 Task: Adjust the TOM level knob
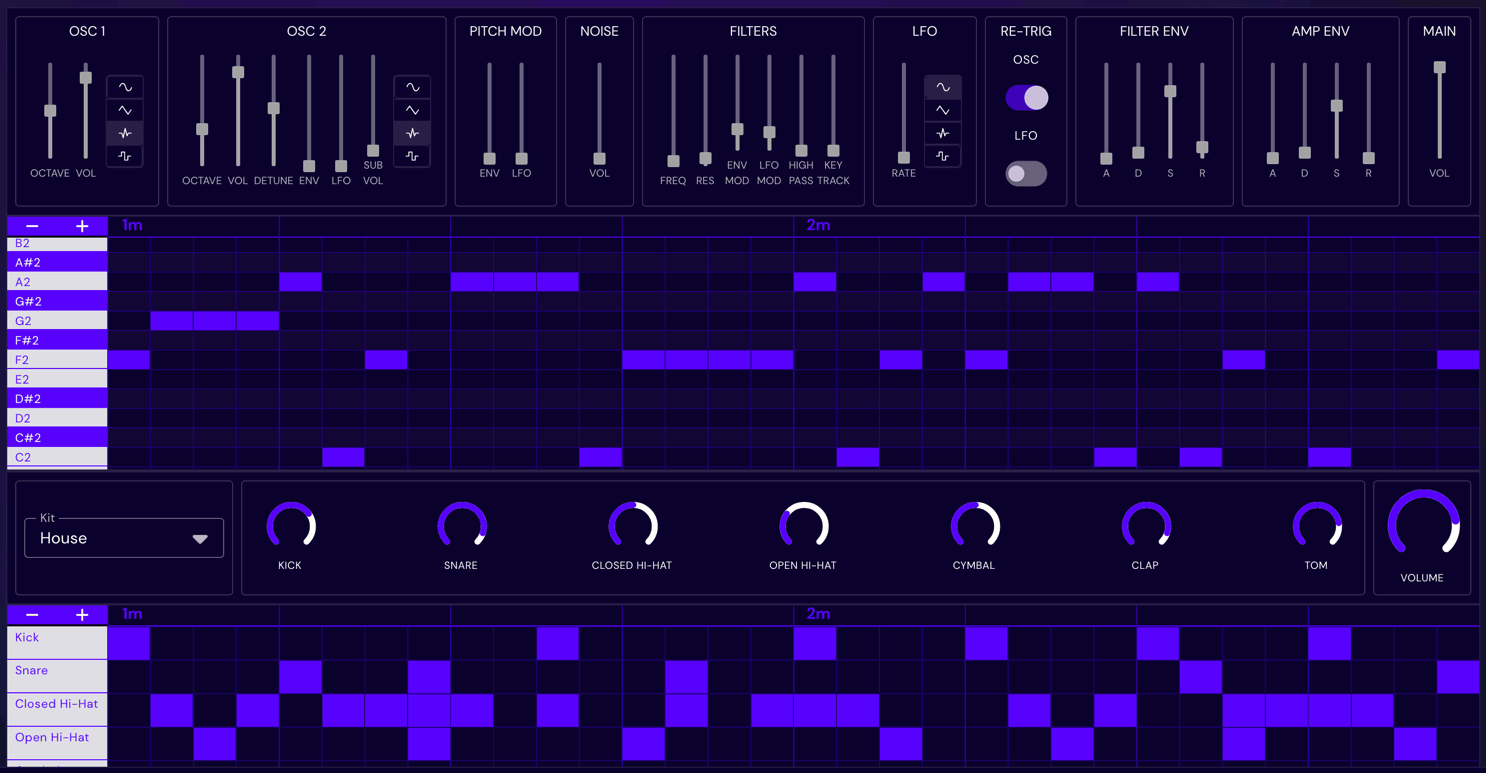(x=1316, y=526)
